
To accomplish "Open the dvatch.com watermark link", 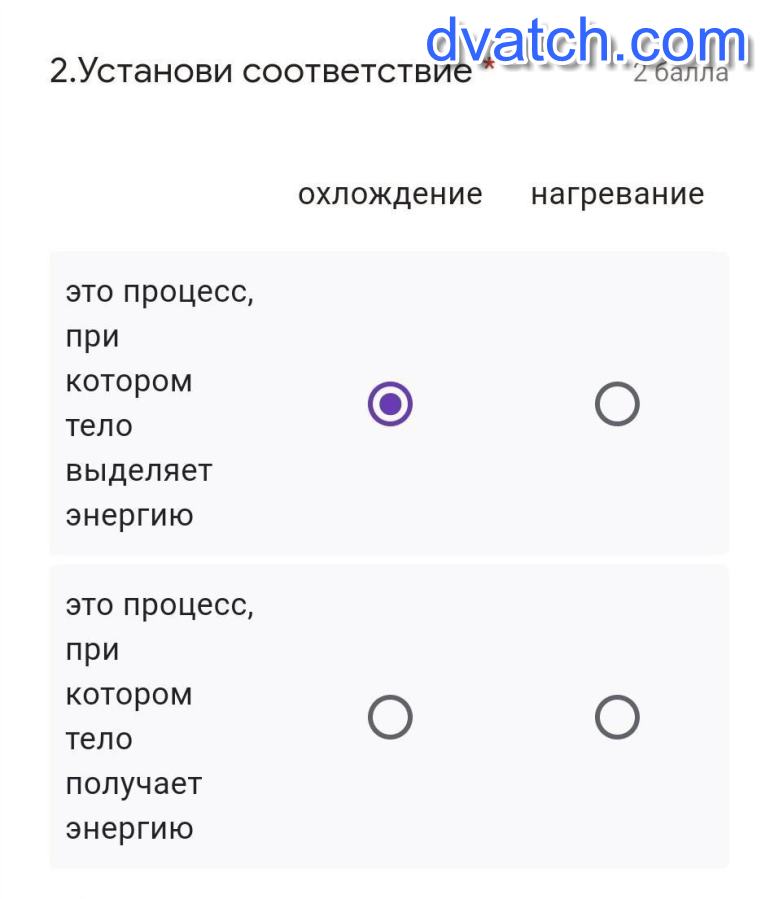I will 586,42.
